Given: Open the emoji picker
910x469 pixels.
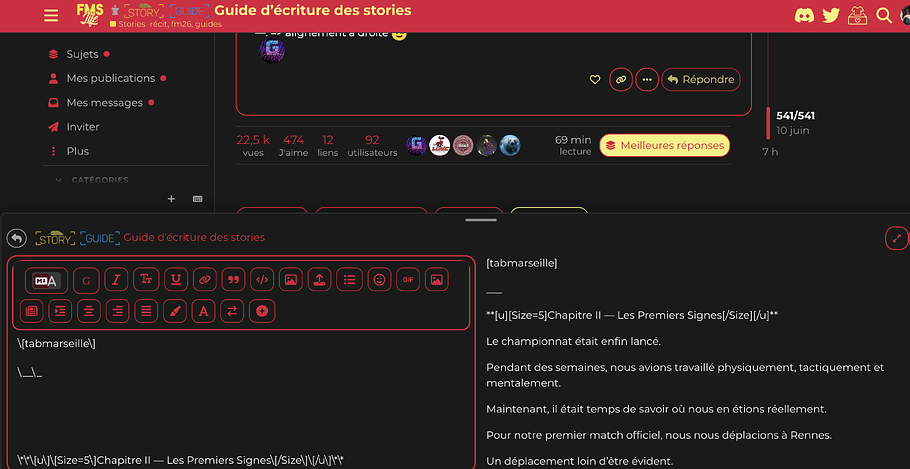Looking at the screenshot, I should pos(379,280).
